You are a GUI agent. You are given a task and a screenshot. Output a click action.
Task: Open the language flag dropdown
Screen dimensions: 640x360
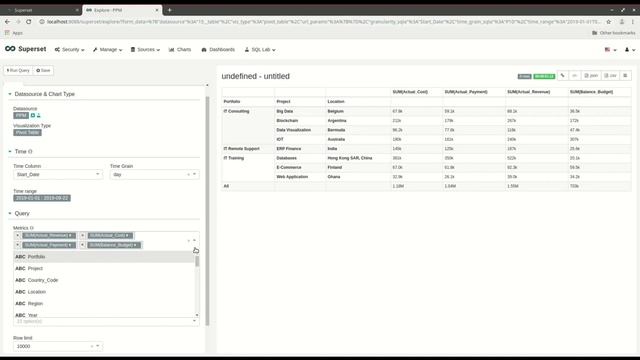click(x=611, y=49)
